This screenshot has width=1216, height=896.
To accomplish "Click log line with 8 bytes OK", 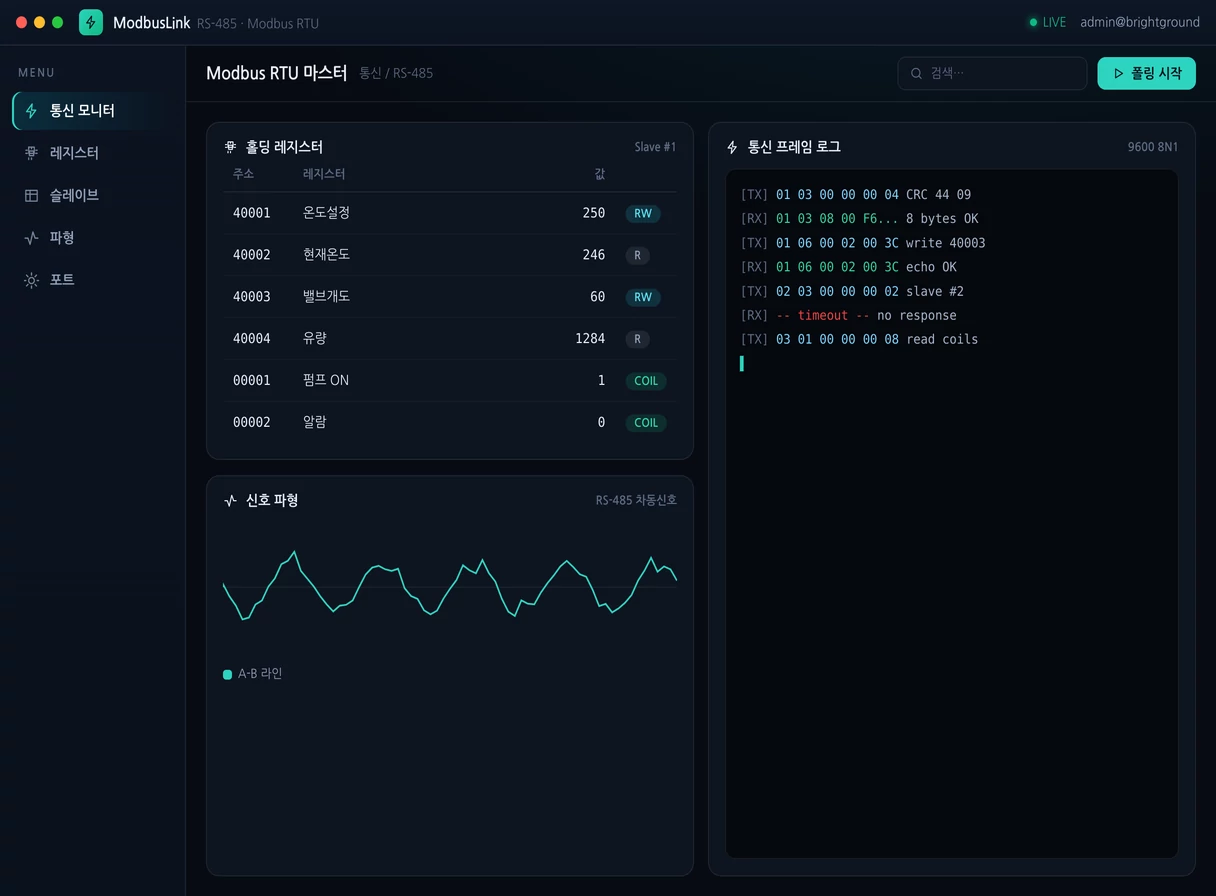I will click(x=860, y=219).
